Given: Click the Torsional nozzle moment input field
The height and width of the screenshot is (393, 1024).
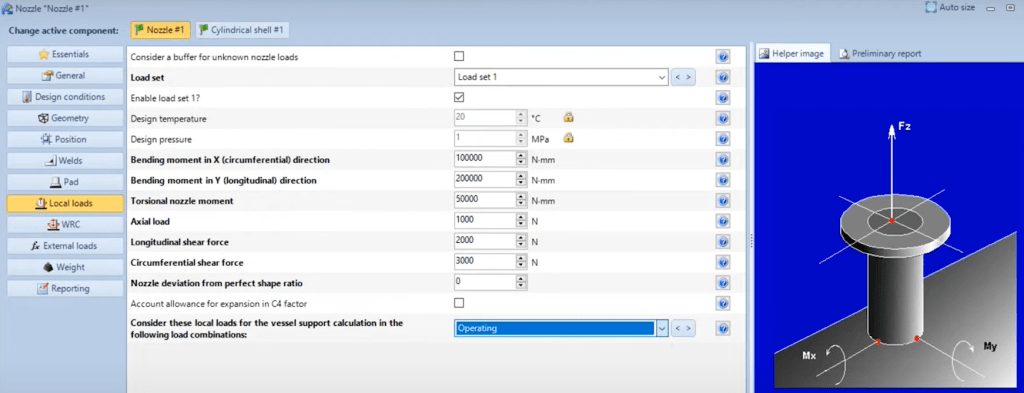Looking at the screenshot, I should point(485,200).
